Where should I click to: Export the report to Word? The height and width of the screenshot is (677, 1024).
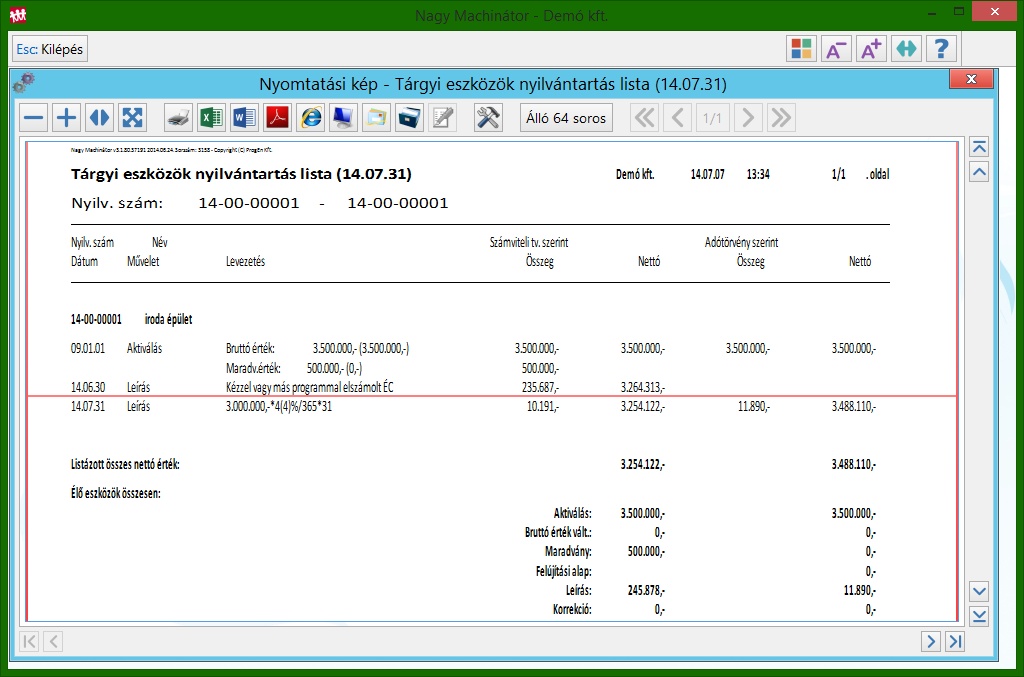pyautogui.click(x=244, y=118)
